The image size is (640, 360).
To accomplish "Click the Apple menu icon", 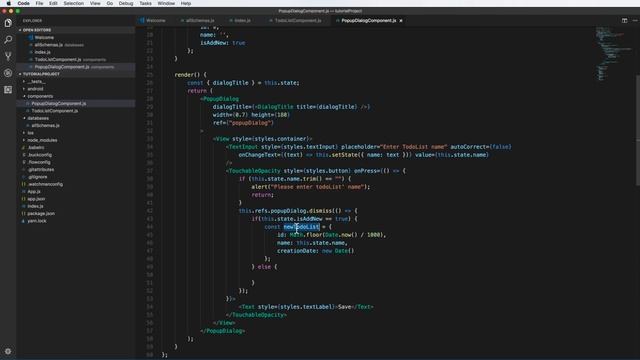I will coord(9,3).
